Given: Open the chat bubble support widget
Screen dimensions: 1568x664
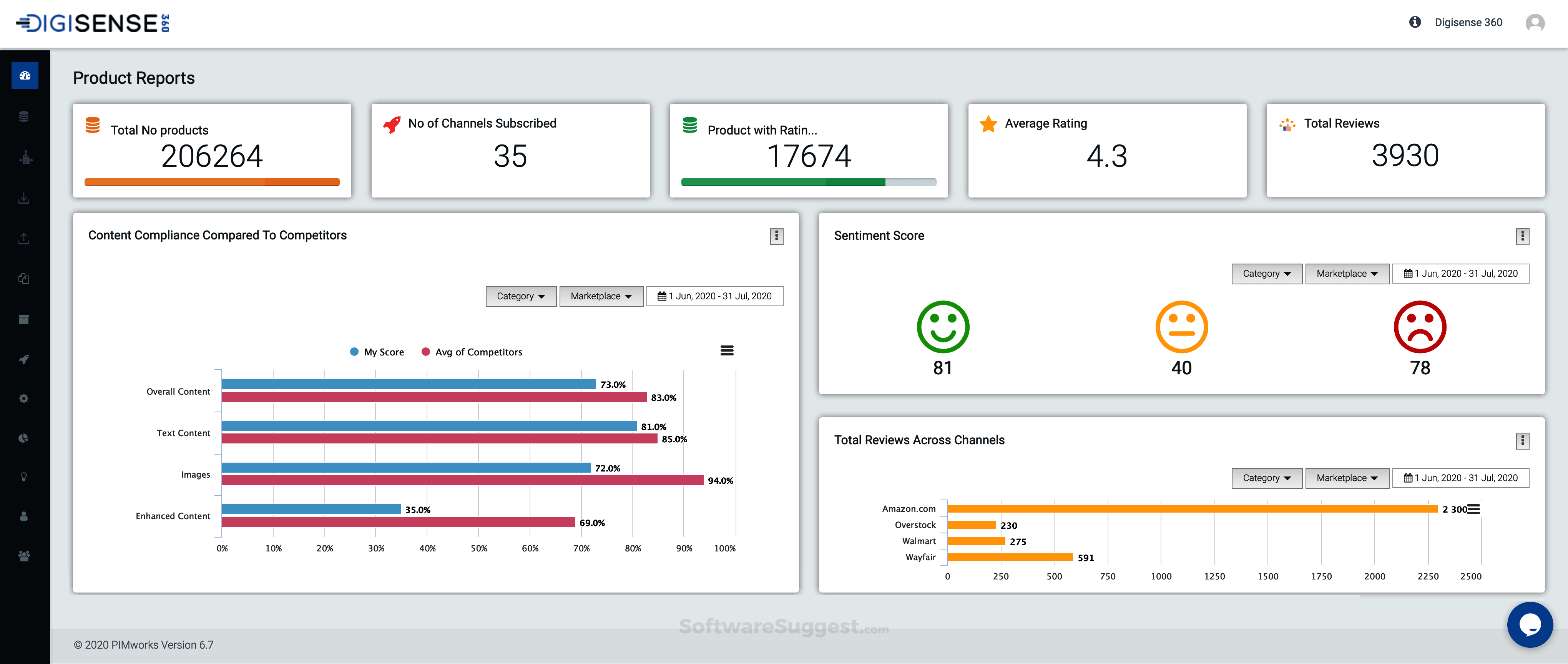Looking at the screenshot, I should click(1530, 624).
